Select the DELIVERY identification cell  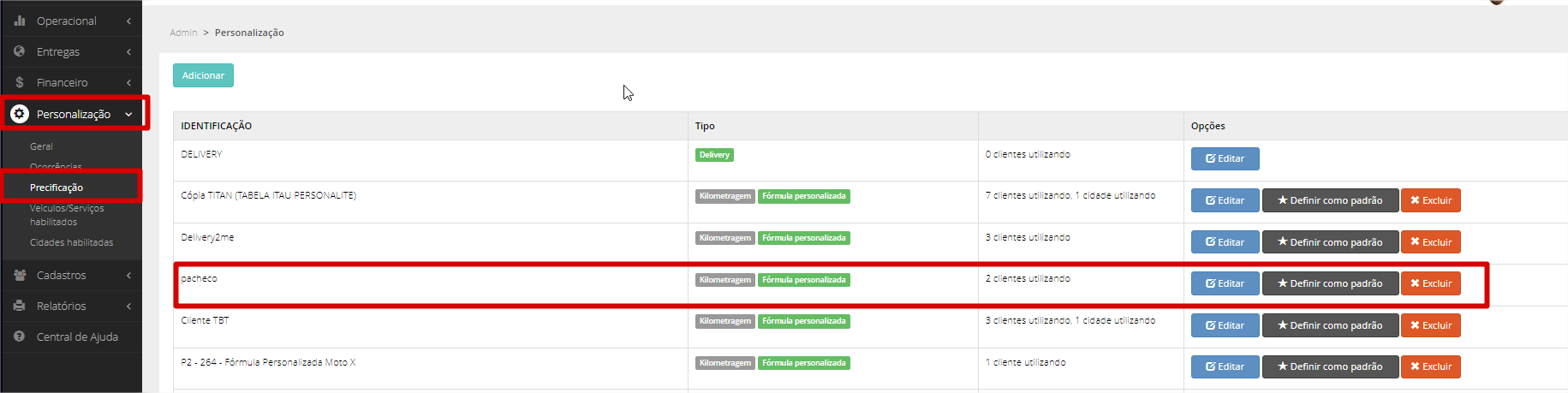point(431,160)
